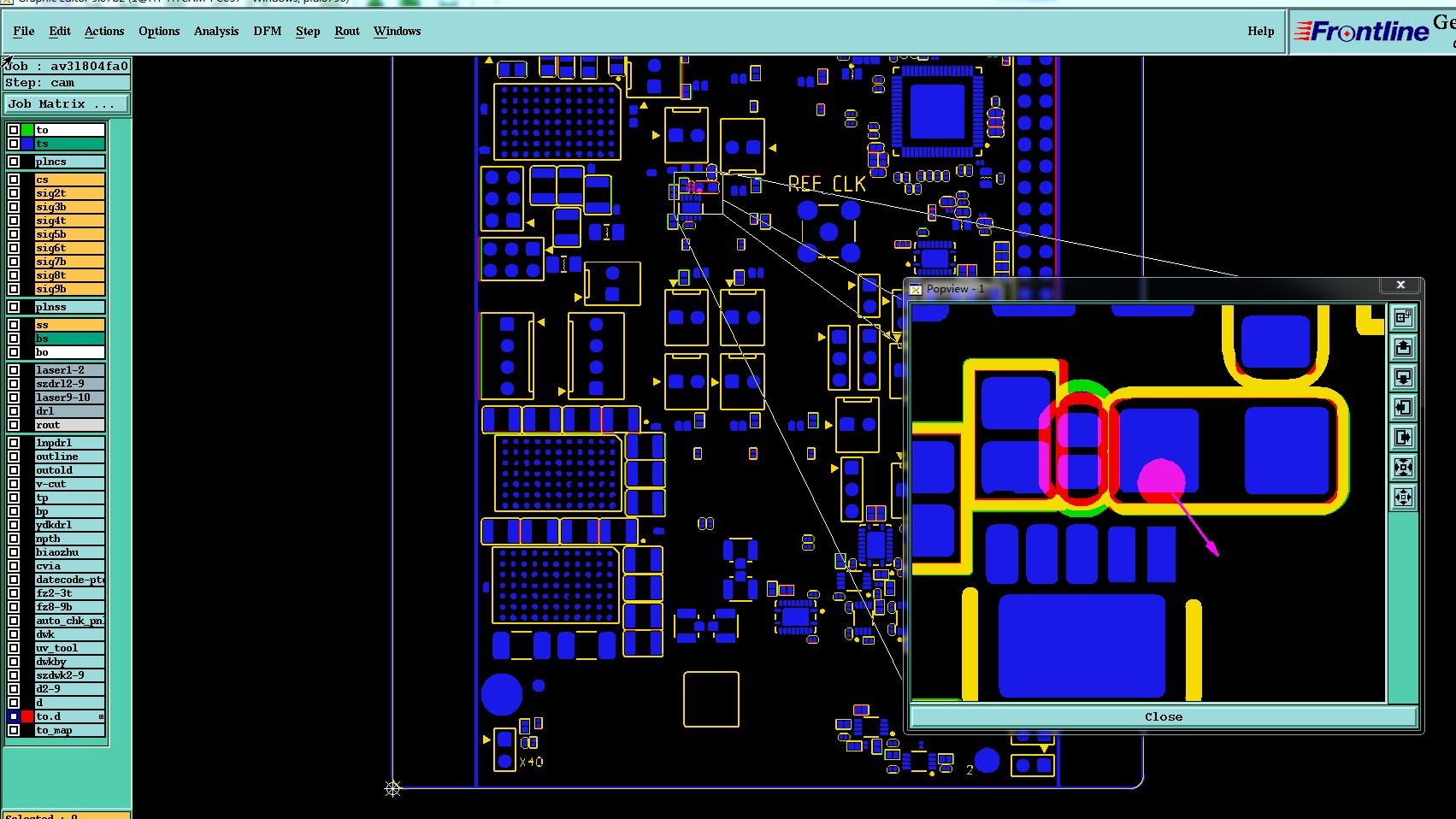This screenshot has height=819, width=1456.
Task: Click the top Popview toolbar icon
Action: (x=1403, y=318)
